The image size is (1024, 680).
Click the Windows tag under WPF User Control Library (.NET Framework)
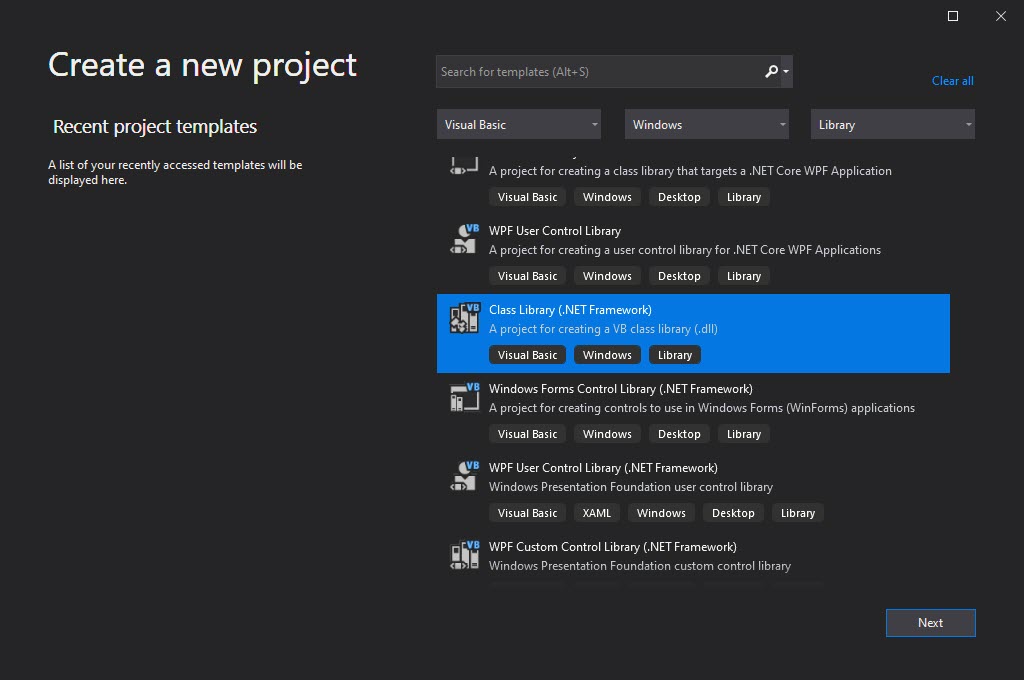pos(661,513)
